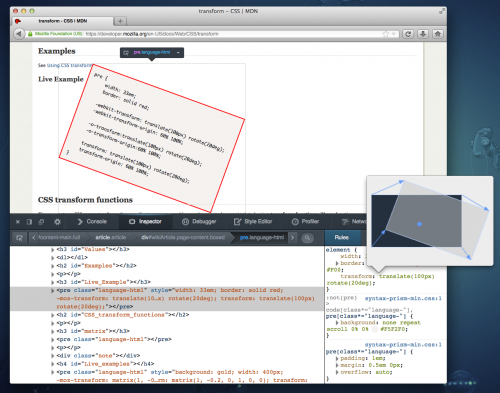500x393 pixels.
Task: Expand the h2 id="Examples" node
Action: (52, 266)
